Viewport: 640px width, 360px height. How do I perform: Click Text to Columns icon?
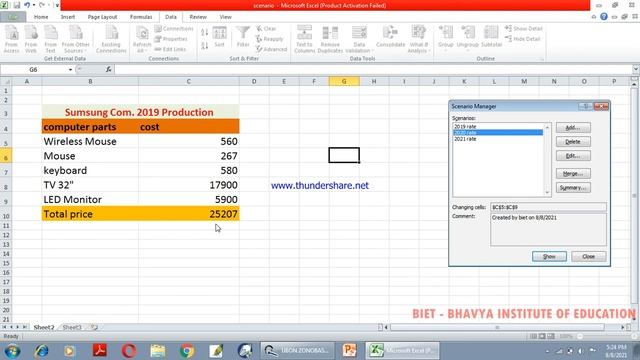click(304, 39)
